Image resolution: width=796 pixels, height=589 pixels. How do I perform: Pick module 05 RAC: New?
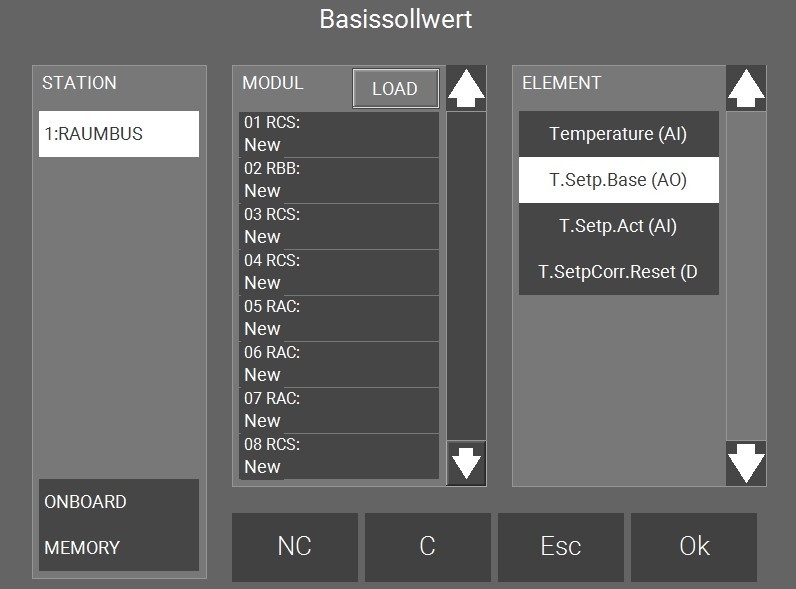click(339, 318)
